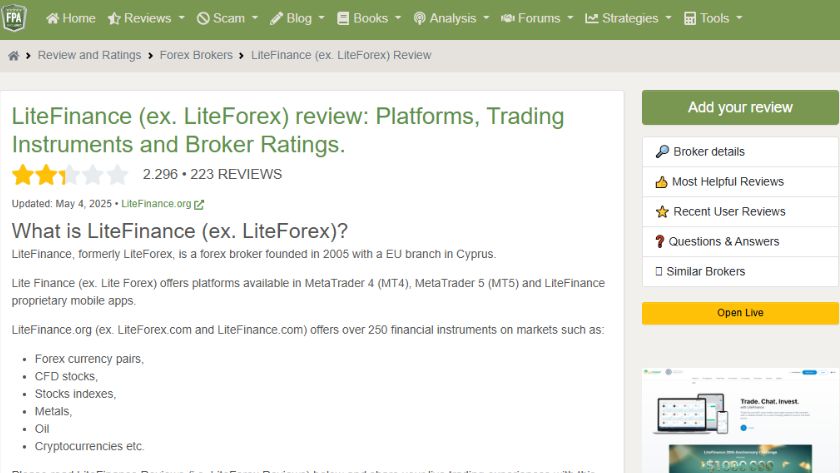Go to Review and Ratings breadcrumb
This screenshot has width=840, height=473.
click(89, 55)
